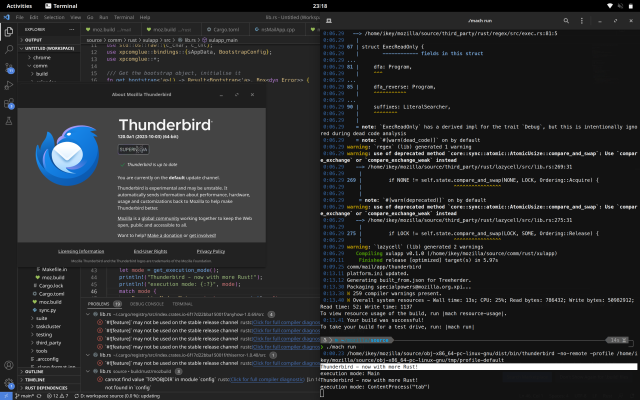Click the SUPERNOVA badge in About dialog

pyautogui.click(x=133, y=149)
